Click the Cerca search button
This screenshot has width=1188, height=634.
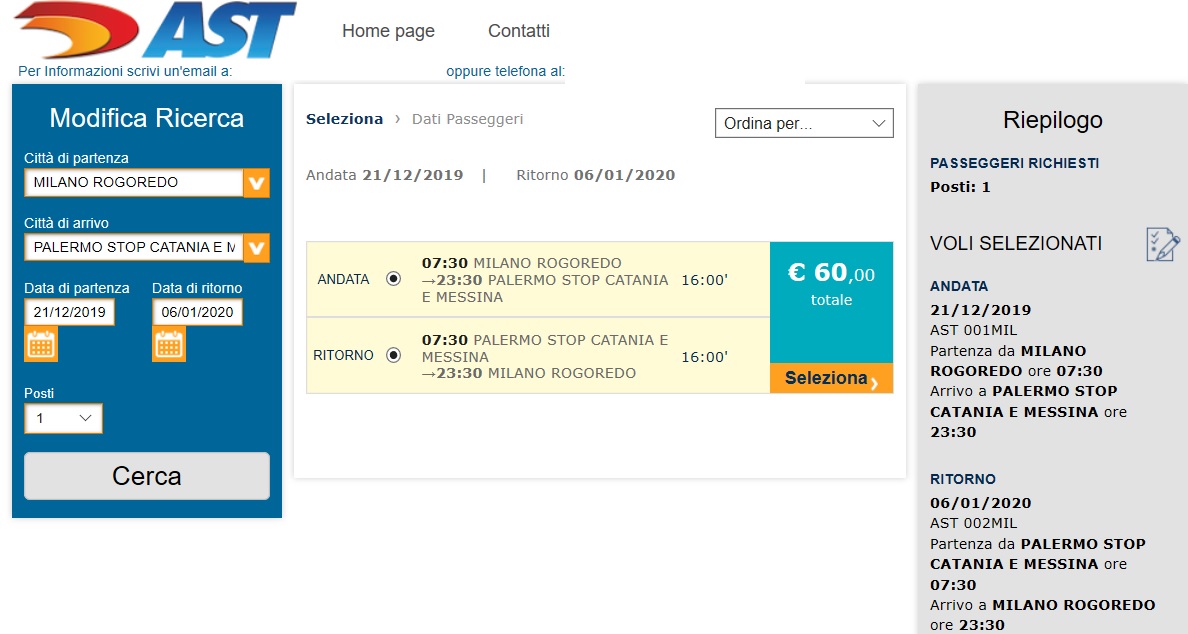(147, 476)
